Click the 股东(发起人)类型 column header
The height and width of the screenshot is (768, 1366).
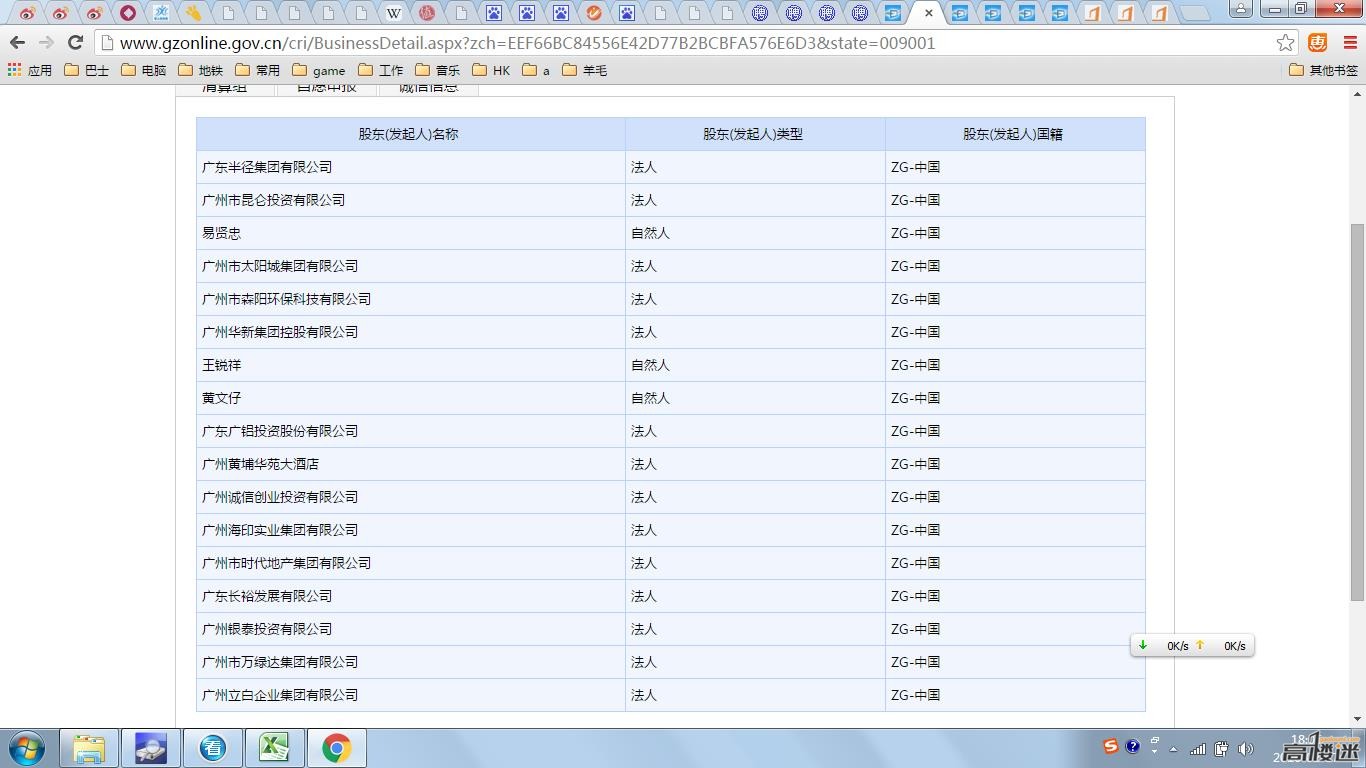click(x=753, y=134)
